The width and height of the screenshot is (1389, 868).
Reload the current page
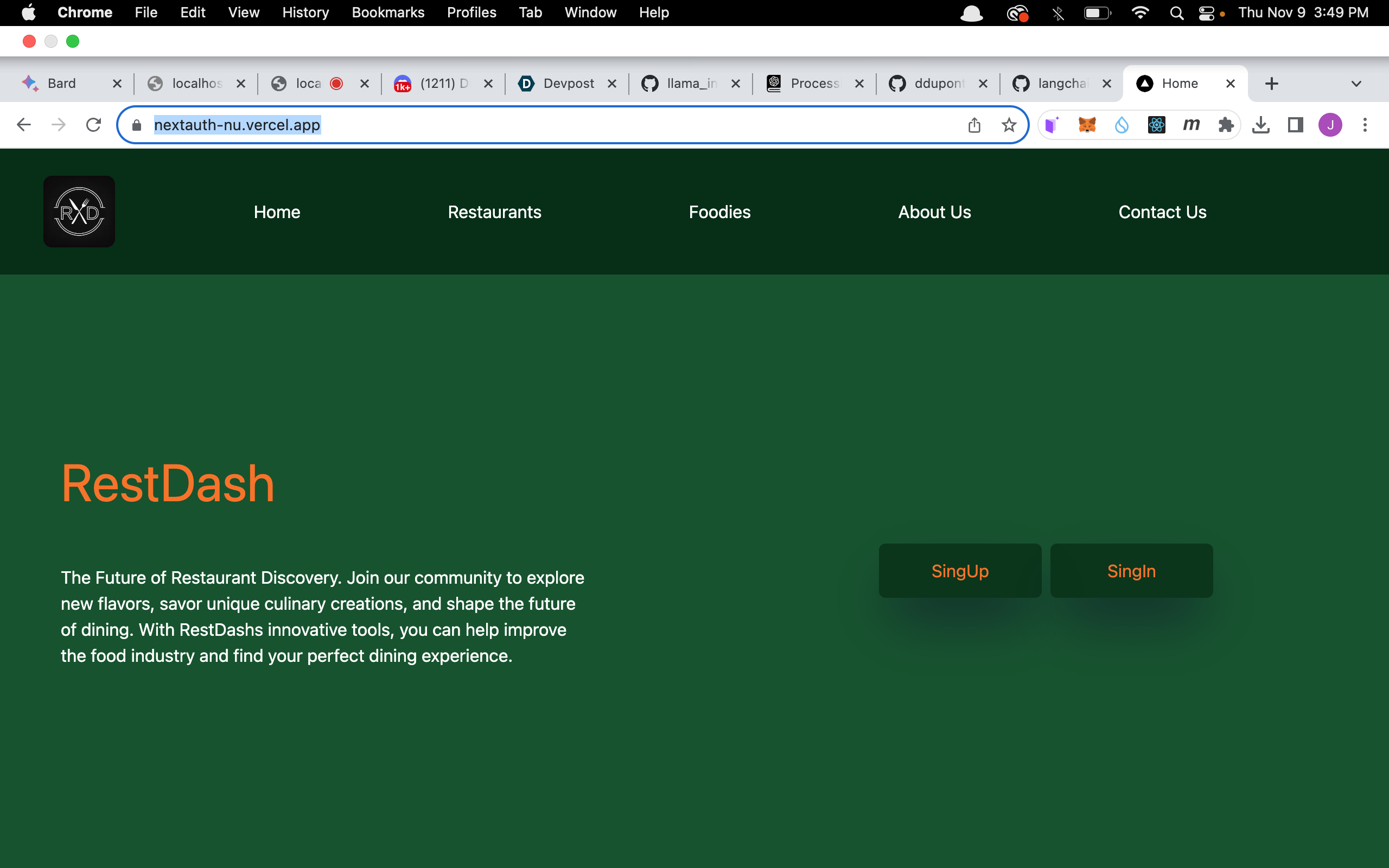click(x=93, y=125)
